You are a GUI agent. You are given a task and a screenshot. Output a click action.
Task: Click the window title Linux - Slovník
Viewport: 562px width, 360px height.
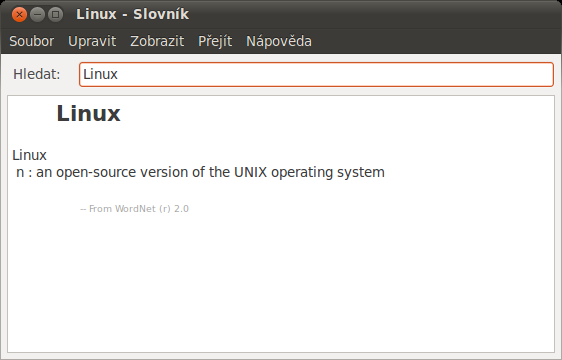pos(133,14)
